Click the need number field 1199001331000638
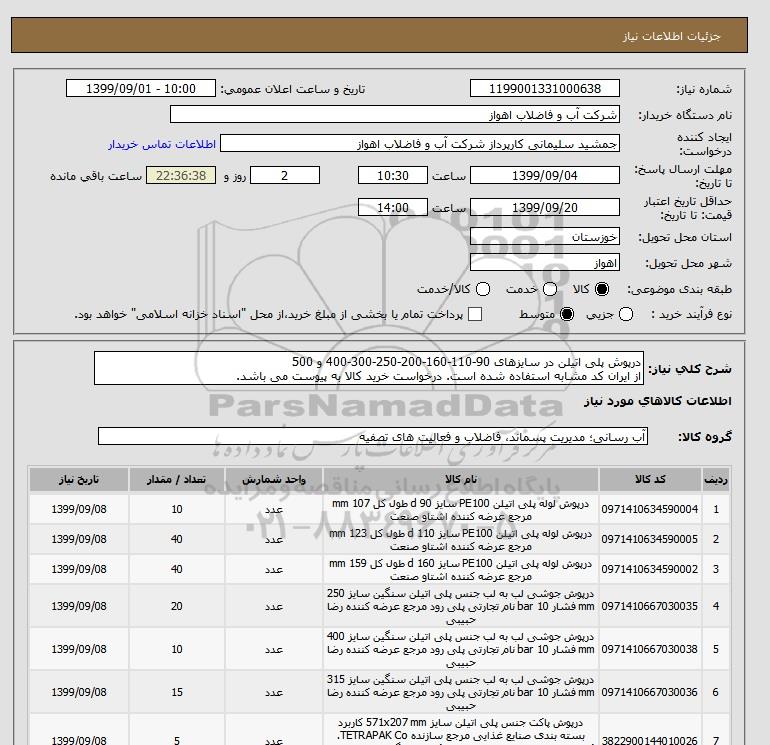770x745 pixels. pos(545,88)
